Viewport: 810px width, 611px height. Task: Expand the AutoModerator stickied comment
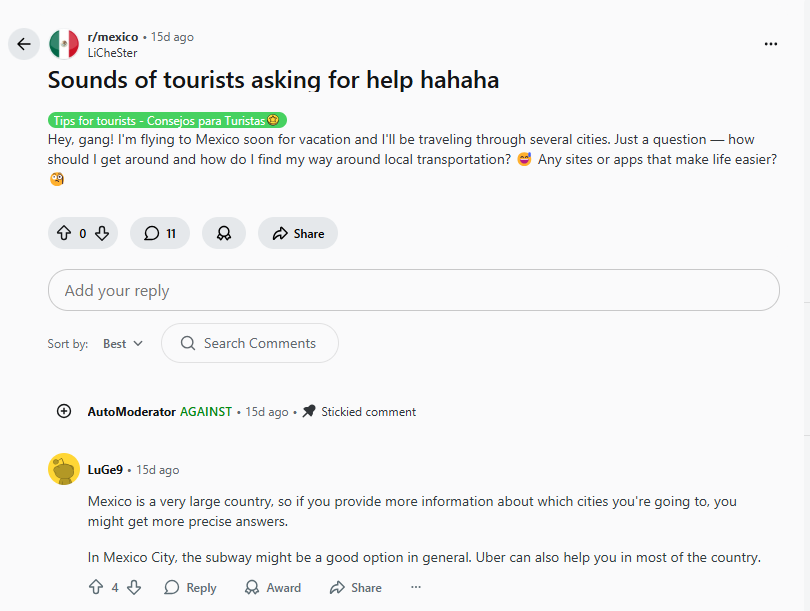64,411
